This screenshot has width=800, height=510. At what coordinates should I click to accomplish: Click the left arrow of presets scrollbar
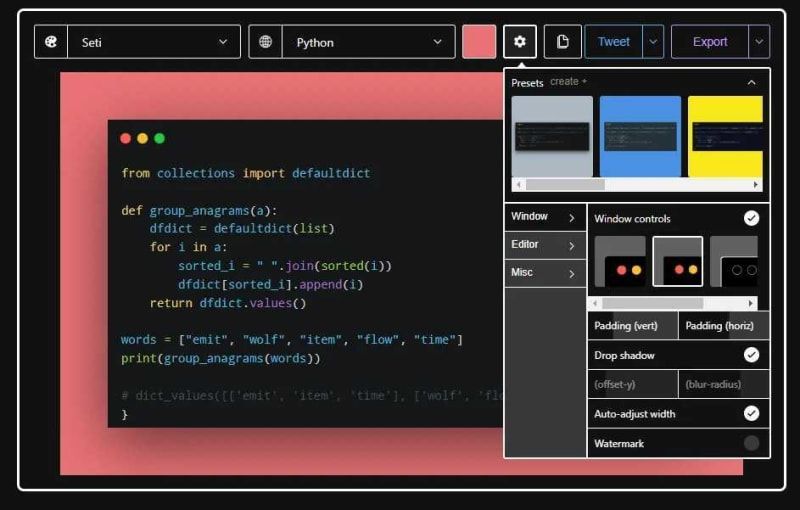click(x=519, y=185)
